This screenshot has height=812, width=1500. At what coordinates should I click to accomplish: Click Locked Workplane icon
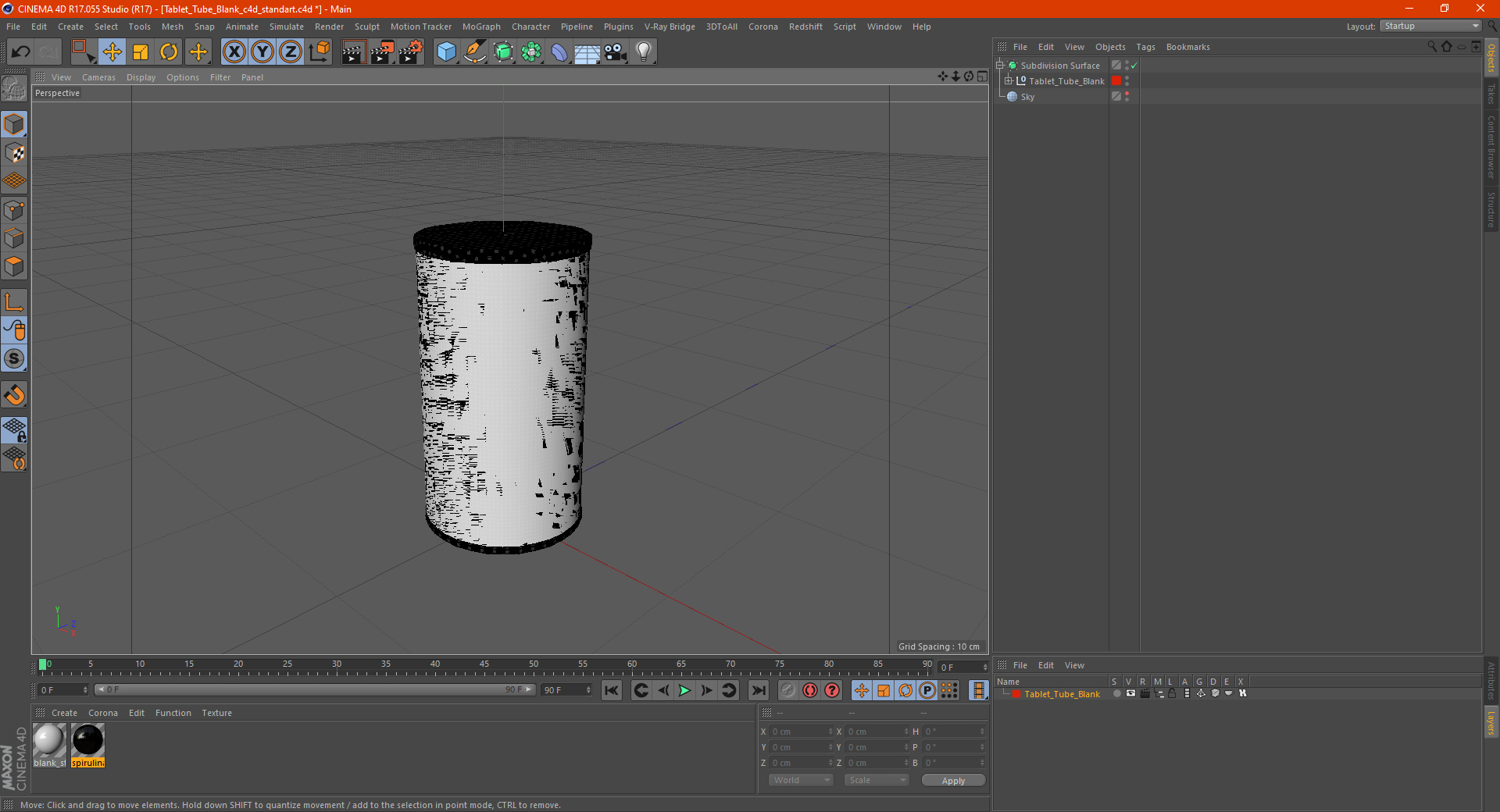tap(14, 429)
